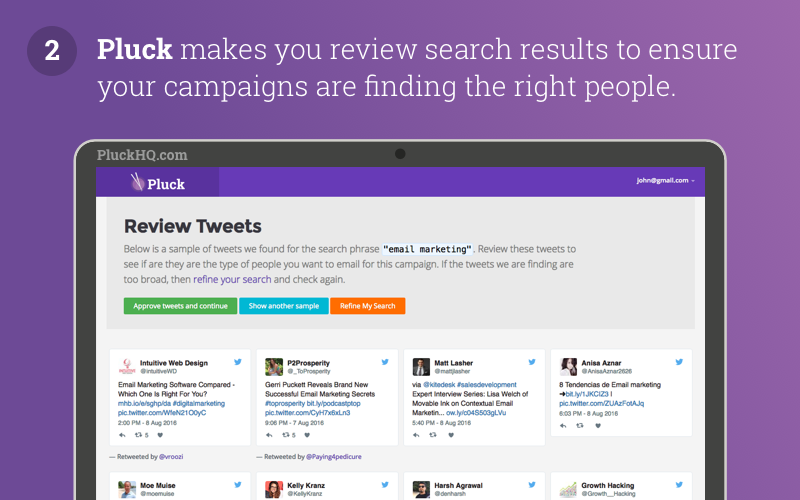Click the 5:40 PM - 8 Aug 2016 timestamp
Viewport: 800px width, 500px height.
[442, 423]
